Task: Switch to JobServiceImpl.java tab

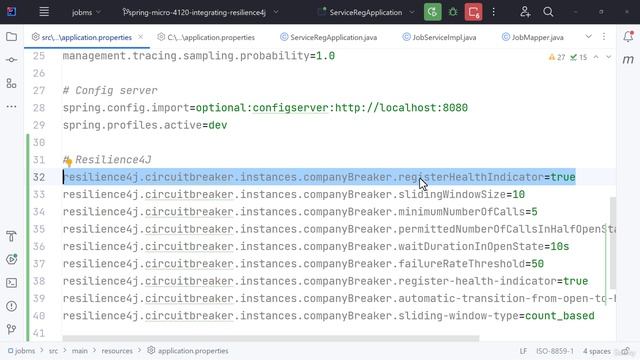Action: pos(439,37)
